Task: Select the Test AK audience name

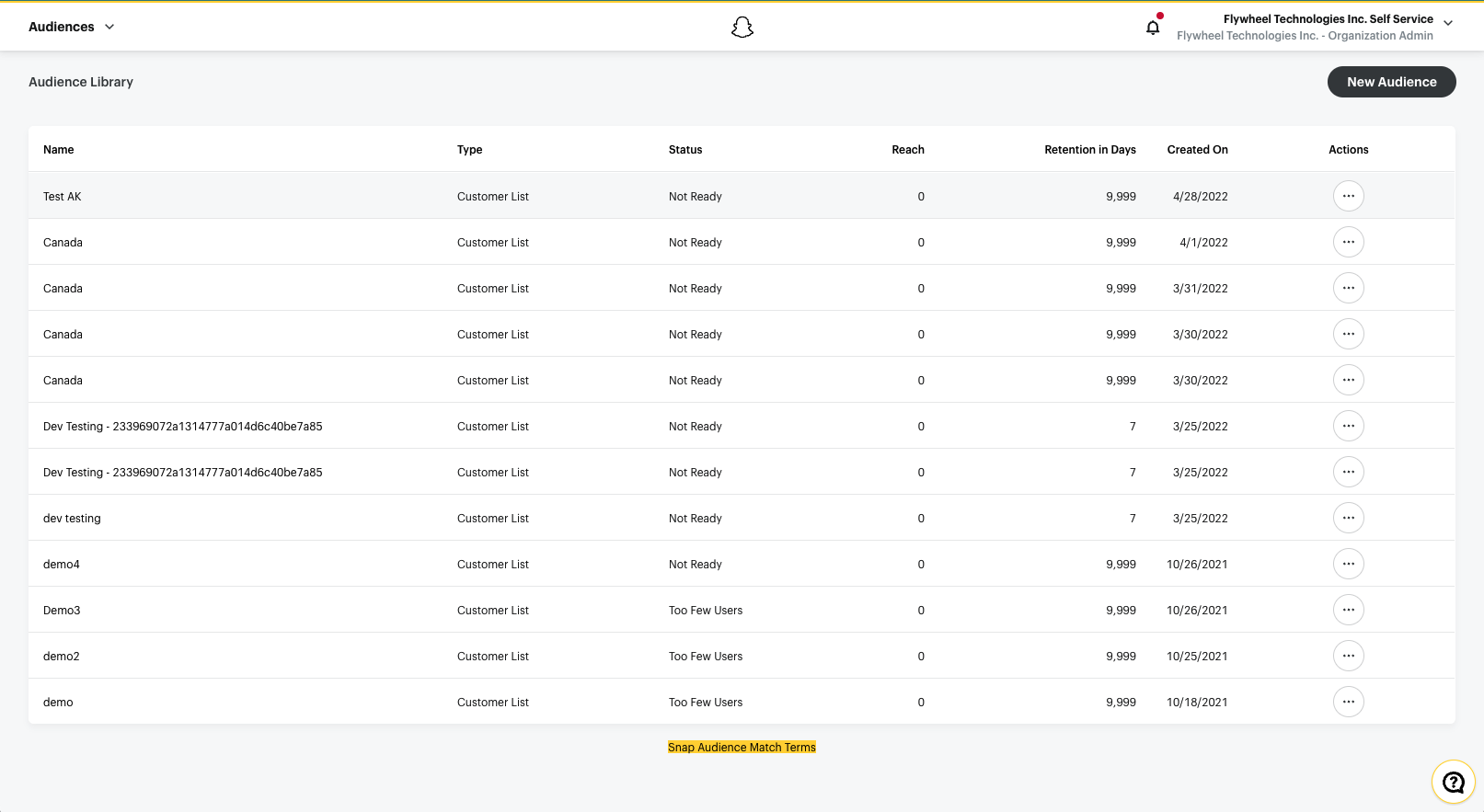Action: click(63, 197)
